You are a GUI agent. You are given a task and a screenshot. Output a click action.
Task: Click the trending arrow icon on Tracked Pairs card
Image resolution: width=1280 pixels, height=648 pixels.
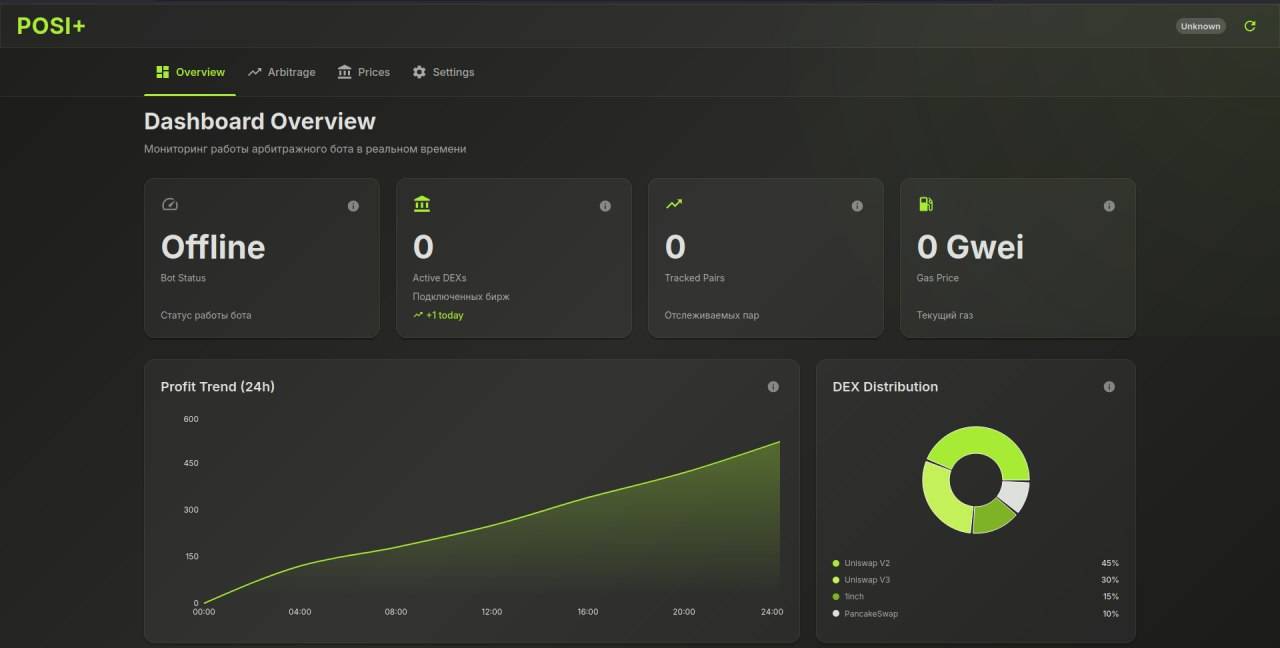point(674,205)
